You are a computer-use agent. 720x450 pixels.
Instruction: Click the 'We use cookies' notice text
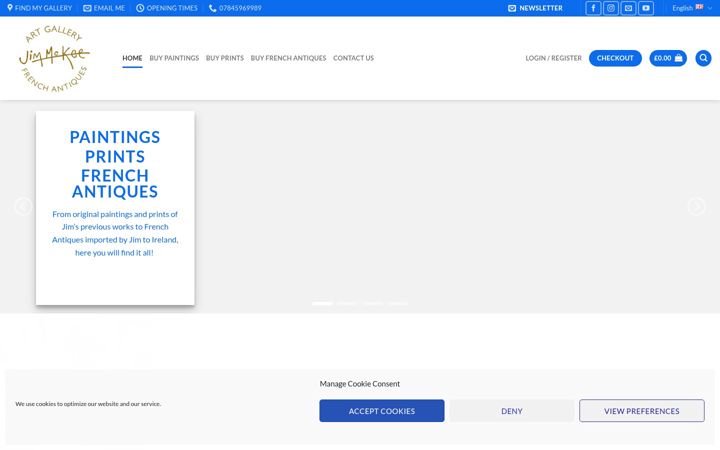coord(88,404)
